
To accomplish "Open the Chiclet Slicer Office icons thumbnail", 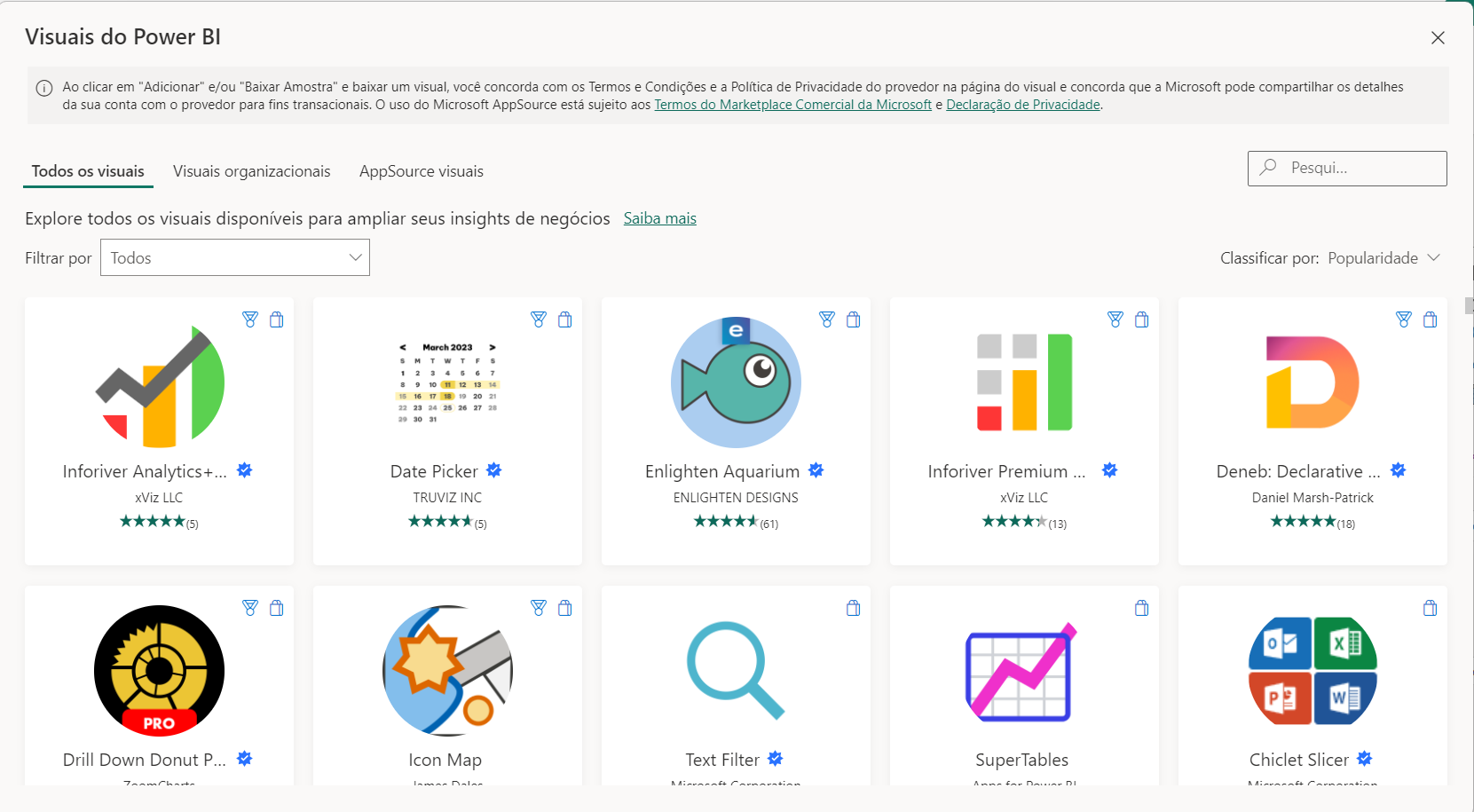I will pos(1312,671).
